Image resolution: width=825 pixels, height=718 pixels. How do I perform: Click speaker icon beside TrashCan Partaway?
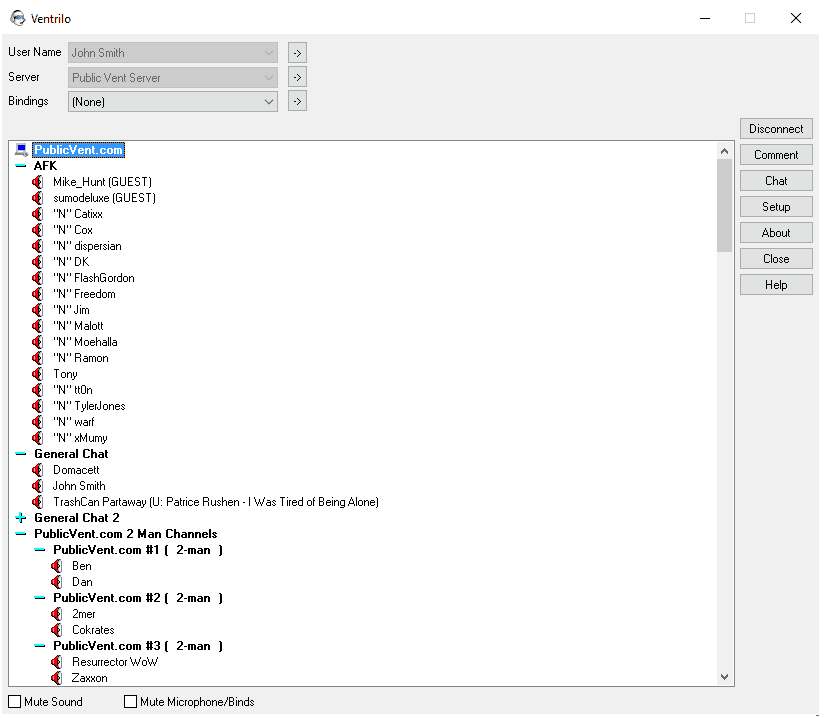(x=37, y=502)
